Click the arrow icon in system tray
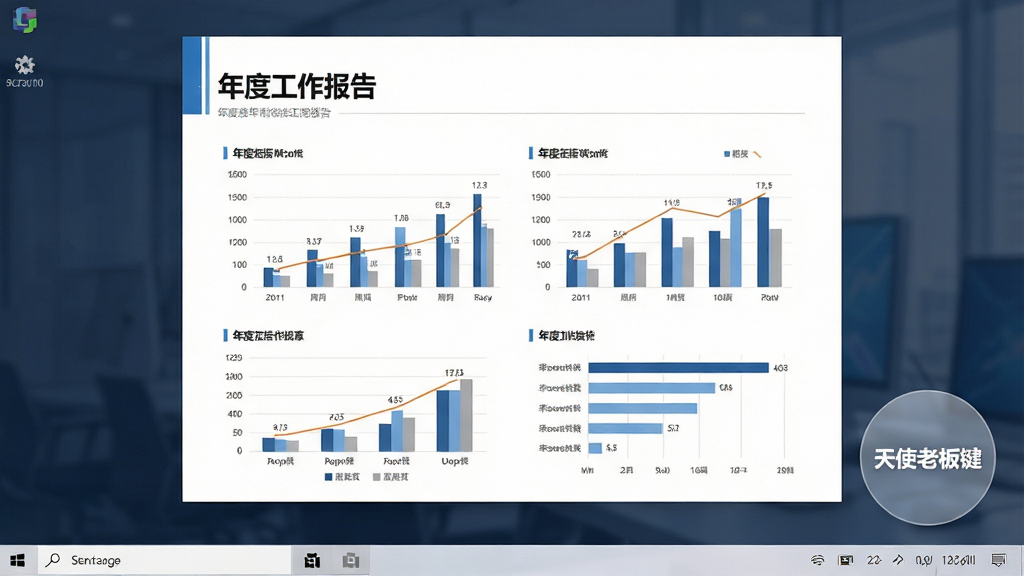 point(899,560)
